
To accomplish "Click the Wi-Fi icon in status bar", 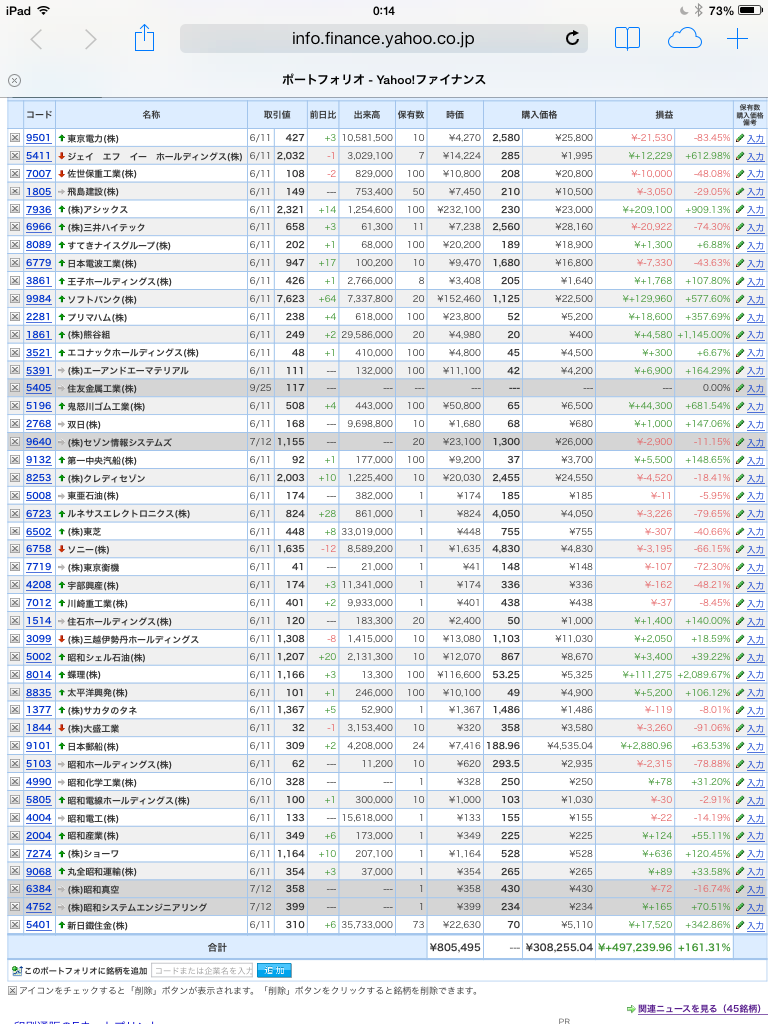I will 43,10.
